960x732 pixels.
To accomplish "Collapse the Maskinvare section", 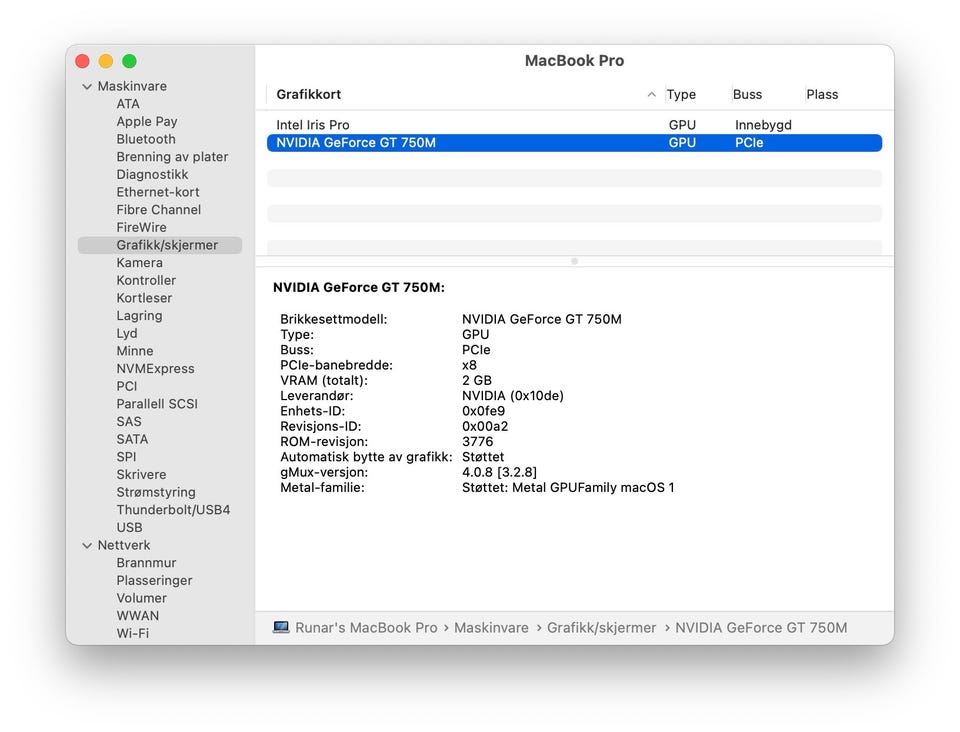I will (87, 87).
